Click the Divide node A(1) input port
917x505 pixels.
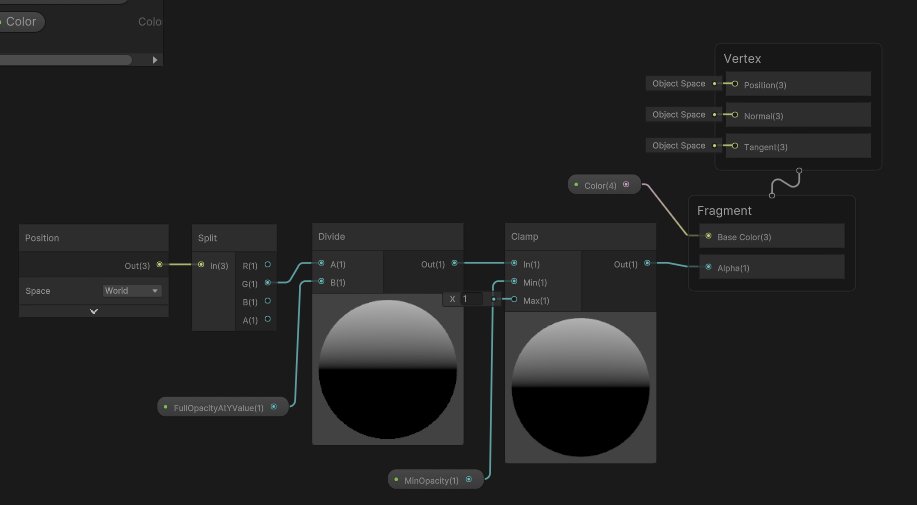(x=321, y=264)
